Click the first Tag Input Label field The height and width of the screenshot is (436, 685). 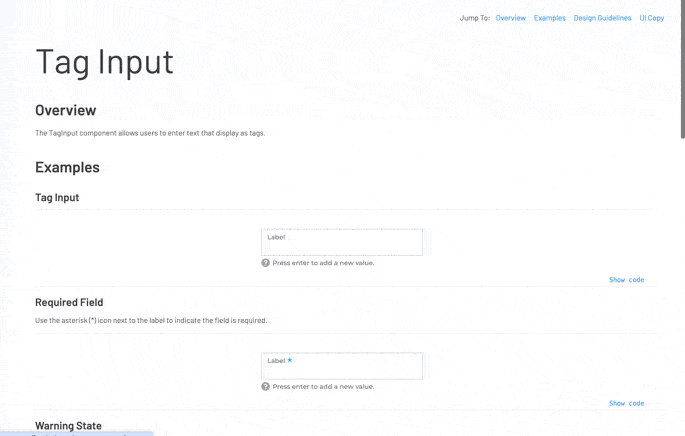pyautogui.click(x=342, y=242)
